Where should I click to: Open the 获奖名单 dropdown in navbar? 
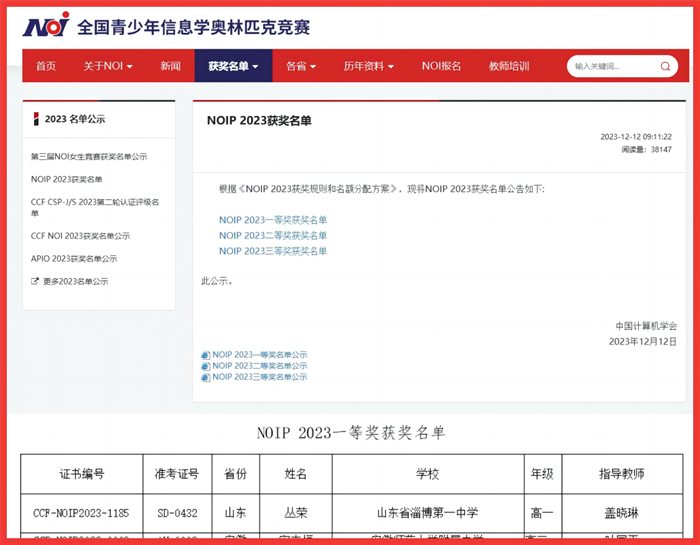tap(233, 66)
